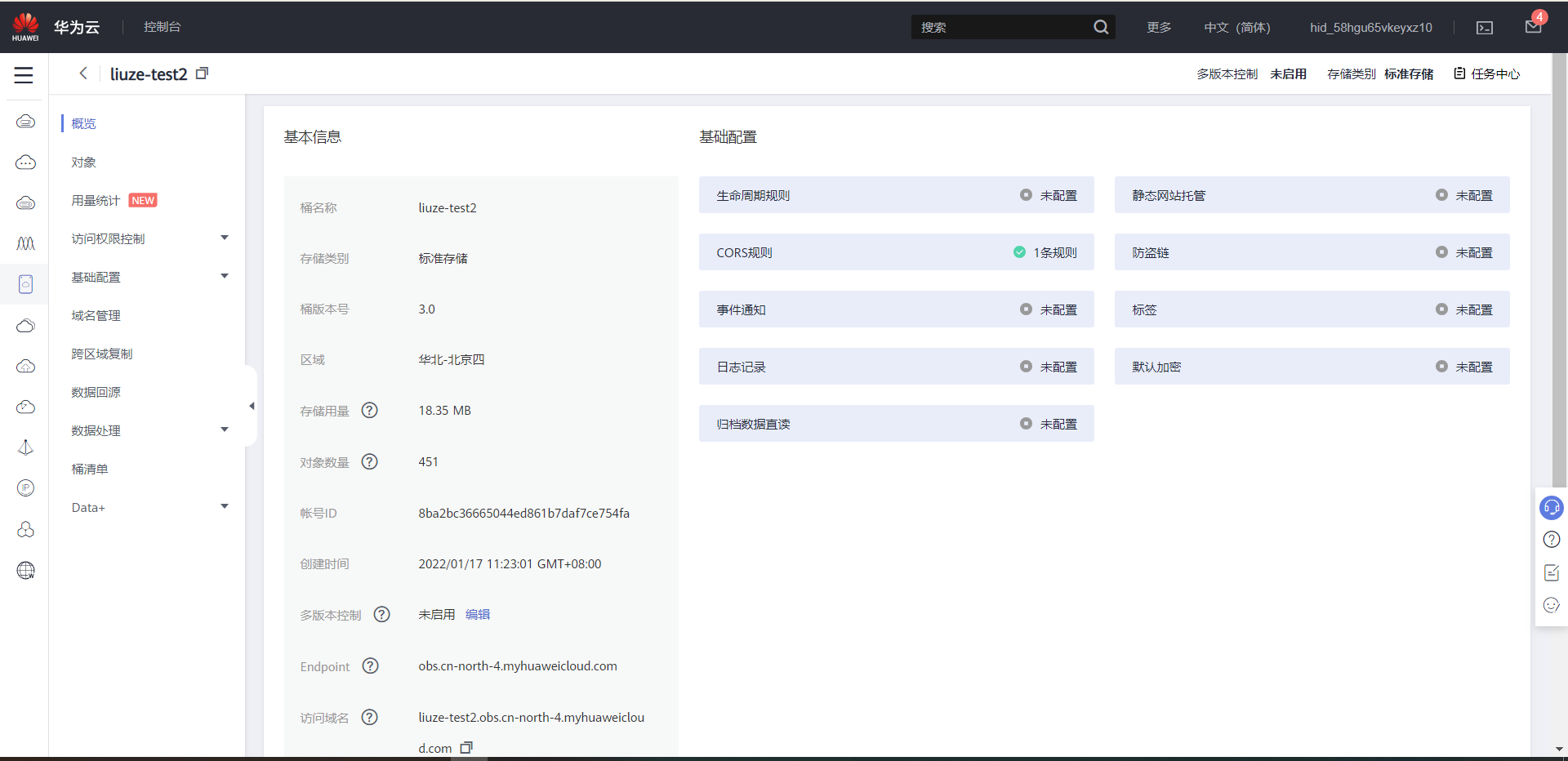Copy the access domain name

pos(466,748)
